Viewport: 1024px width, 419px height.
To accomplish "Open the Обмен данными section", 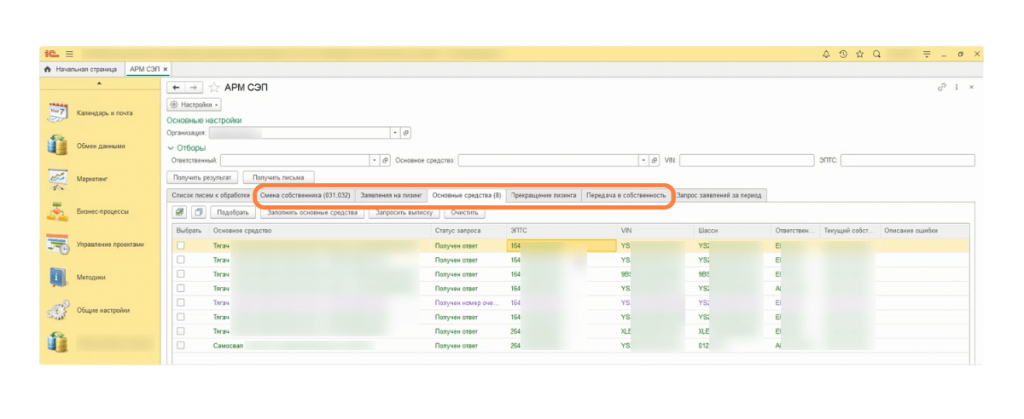I will [x=100, y=146].
